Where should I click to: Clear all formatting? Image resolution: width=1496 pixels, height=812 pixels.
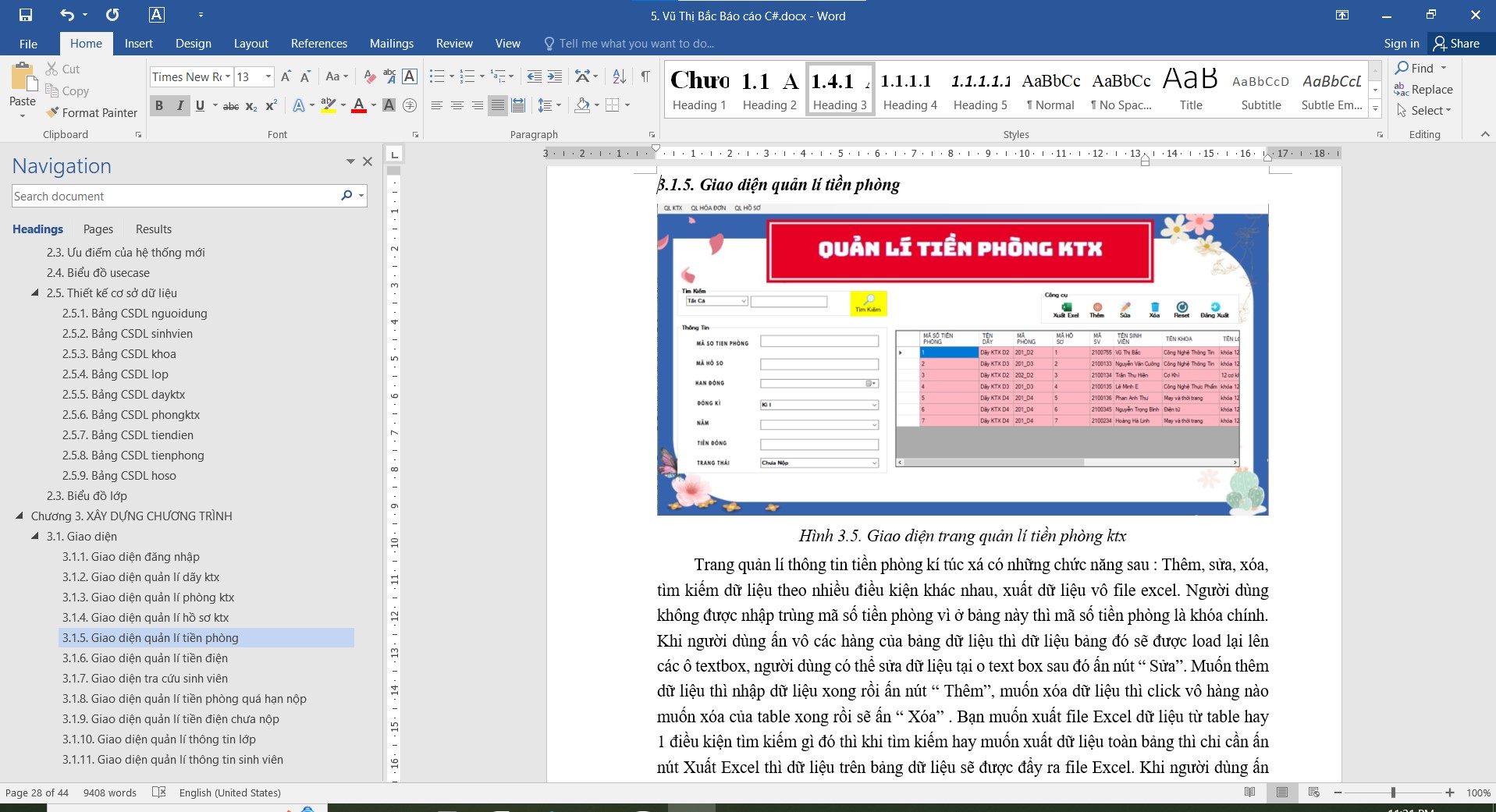(x=370, y=76)
